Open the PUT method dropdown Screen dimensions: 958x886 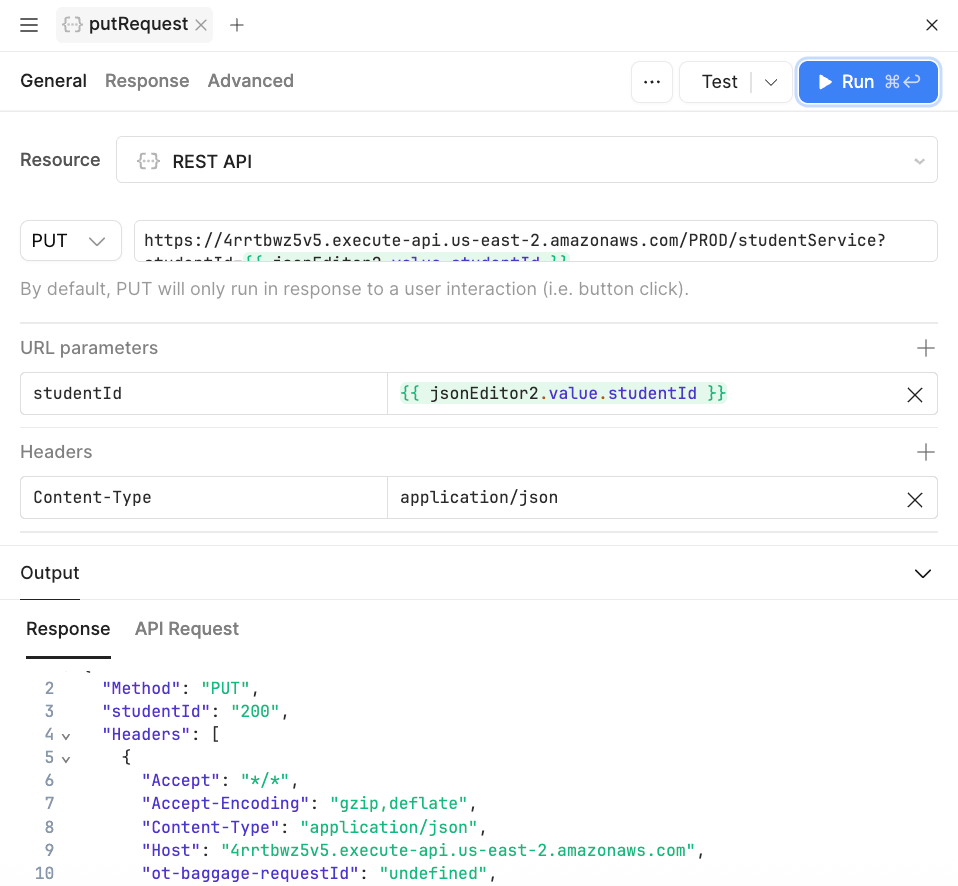(70, 240)
